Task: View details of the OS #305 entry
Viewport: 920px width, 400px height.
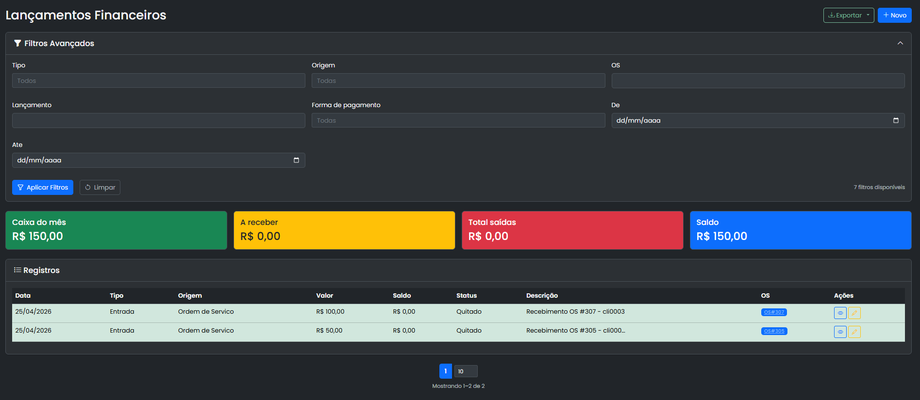Action: click(x=840, y=331)
